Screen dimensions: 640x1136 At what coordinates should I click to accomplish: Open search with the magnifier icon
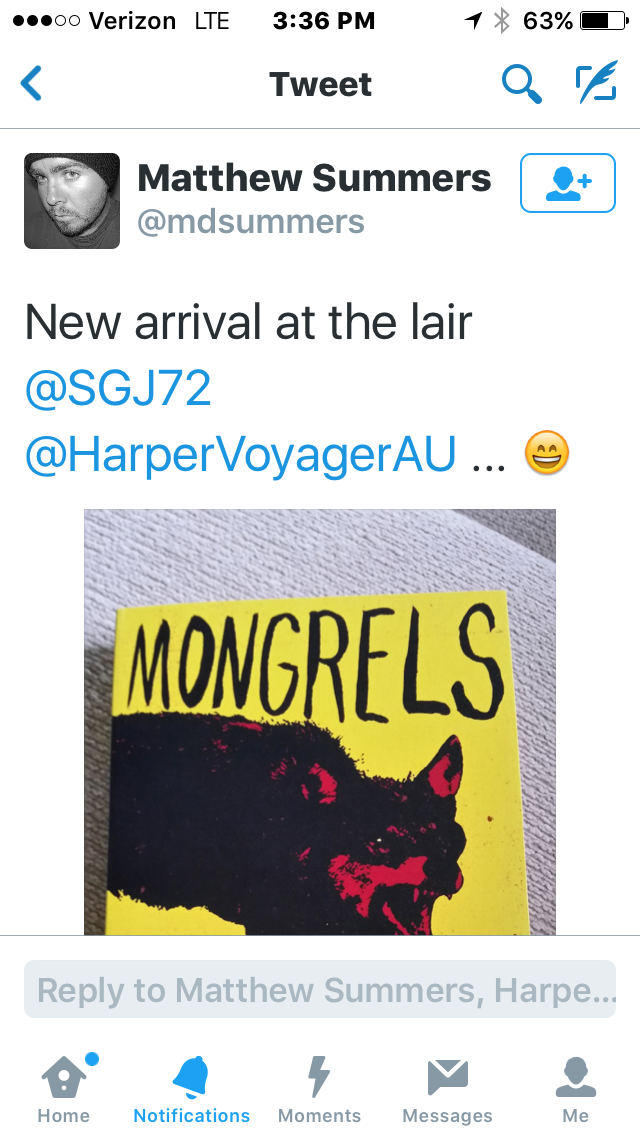pyautogui.click(x=522, y=83)
